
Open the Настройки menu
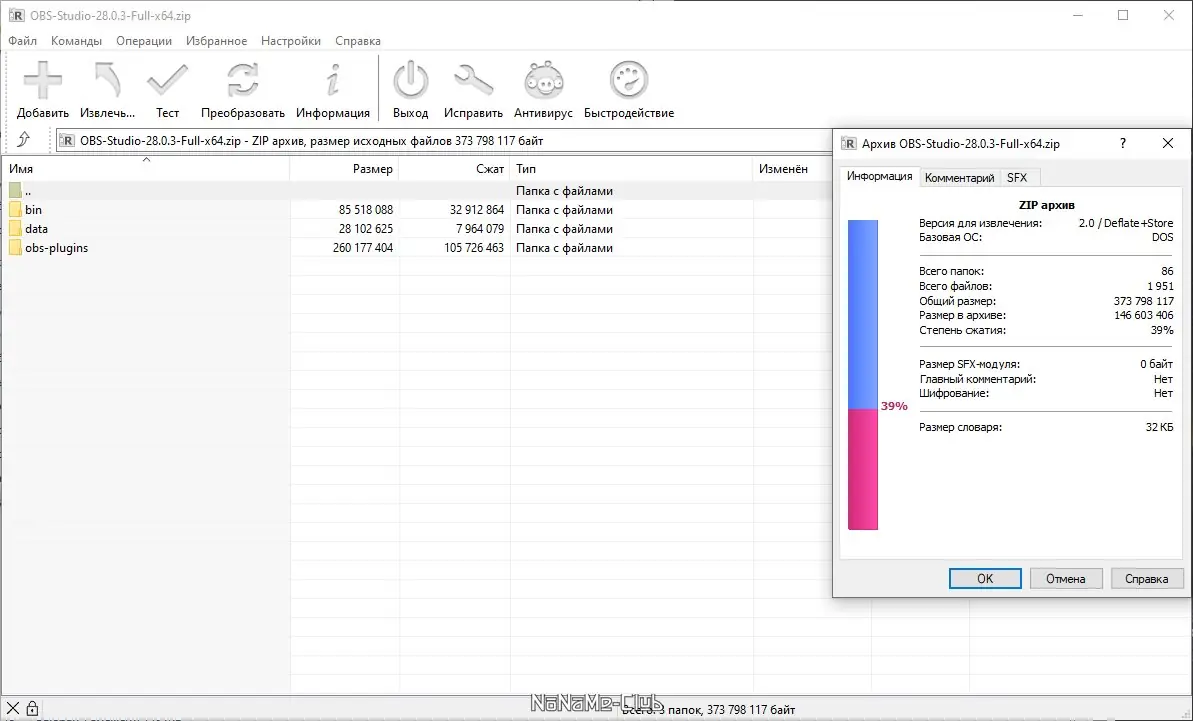pos(290,41)
